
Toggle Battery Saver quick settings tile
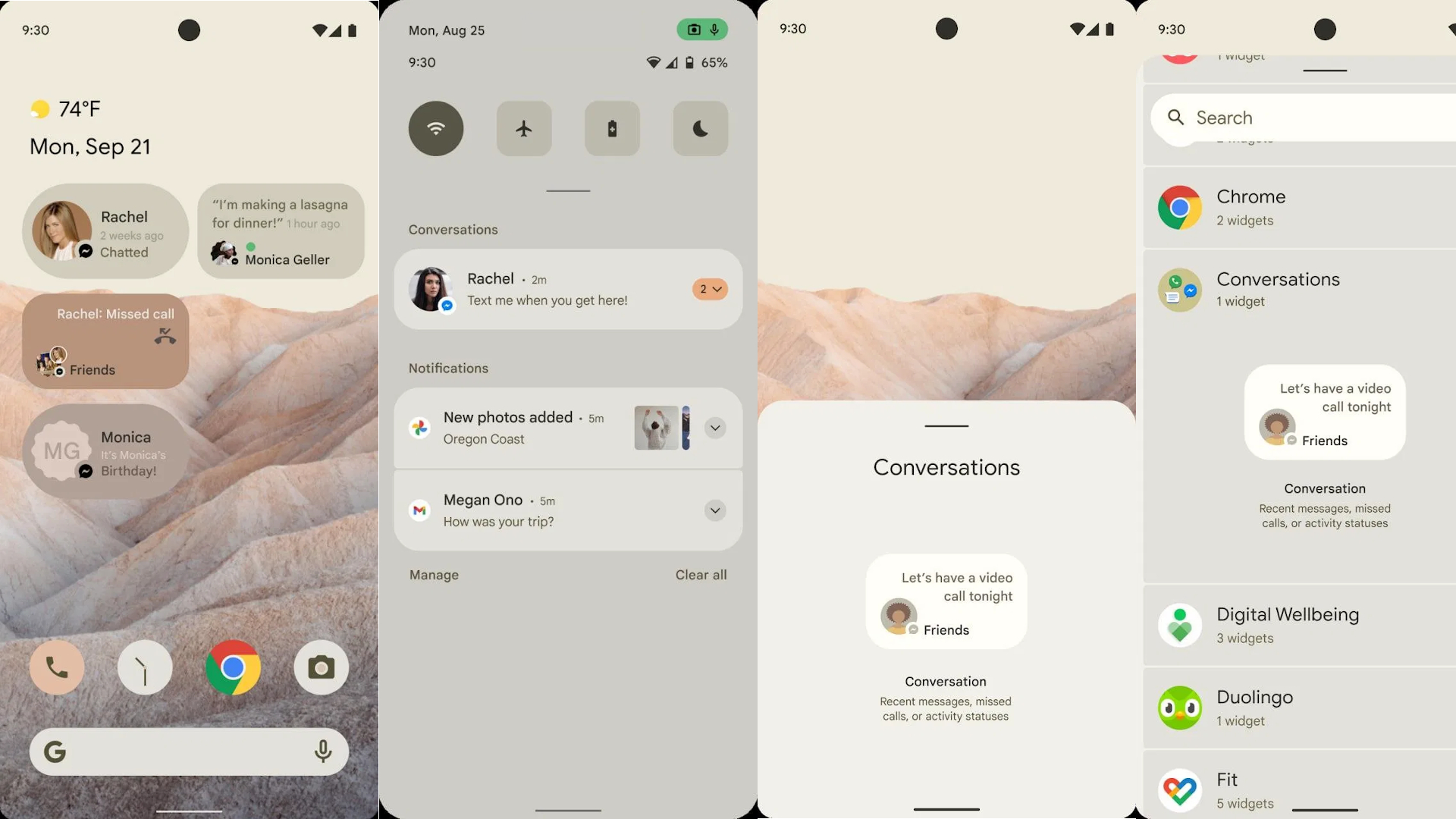[x=612, y=128]
